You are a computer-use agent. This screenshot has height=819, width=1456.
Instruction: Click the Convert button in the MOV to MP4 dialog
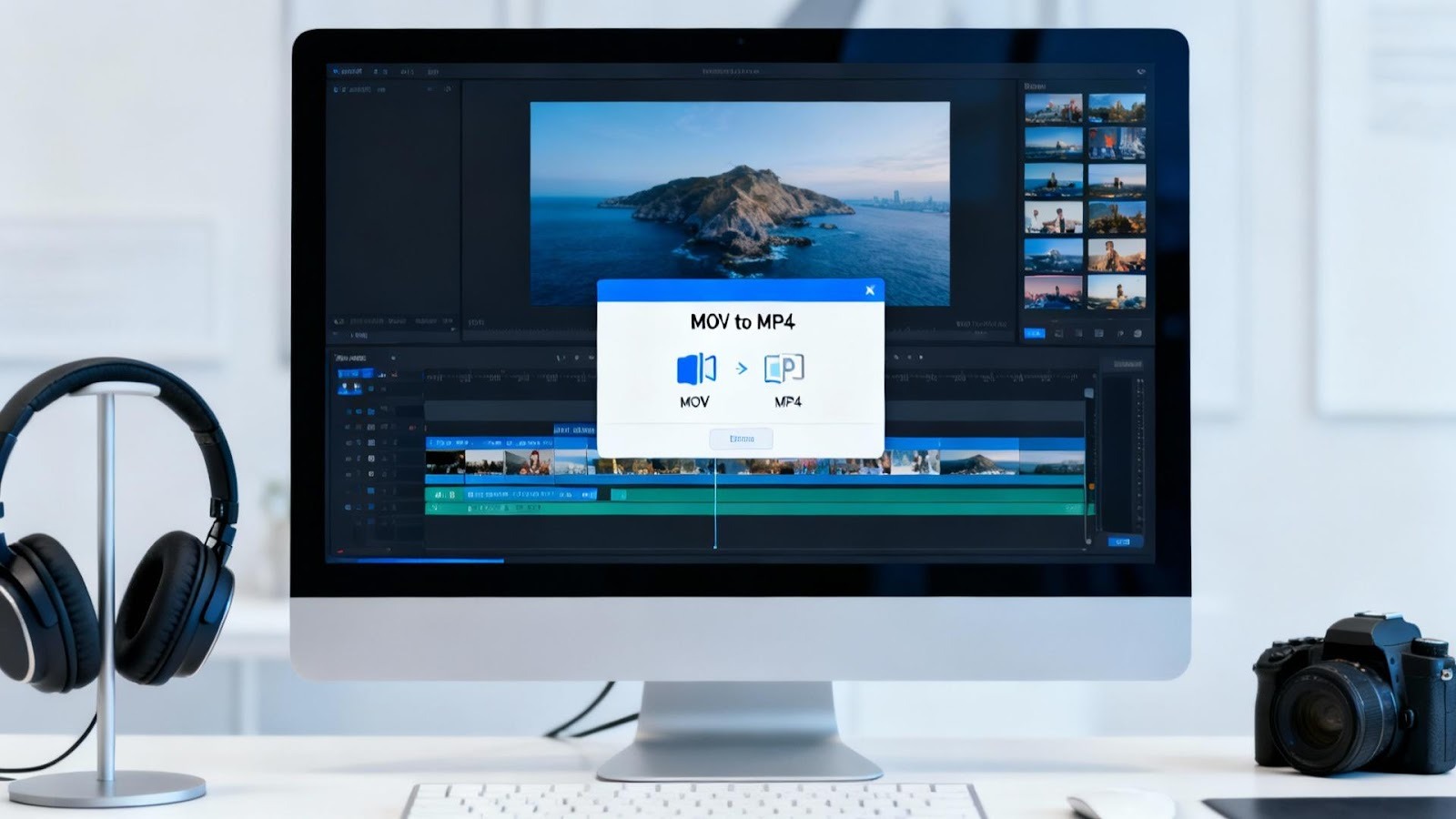pyautogui.click(x=741, y=440)
